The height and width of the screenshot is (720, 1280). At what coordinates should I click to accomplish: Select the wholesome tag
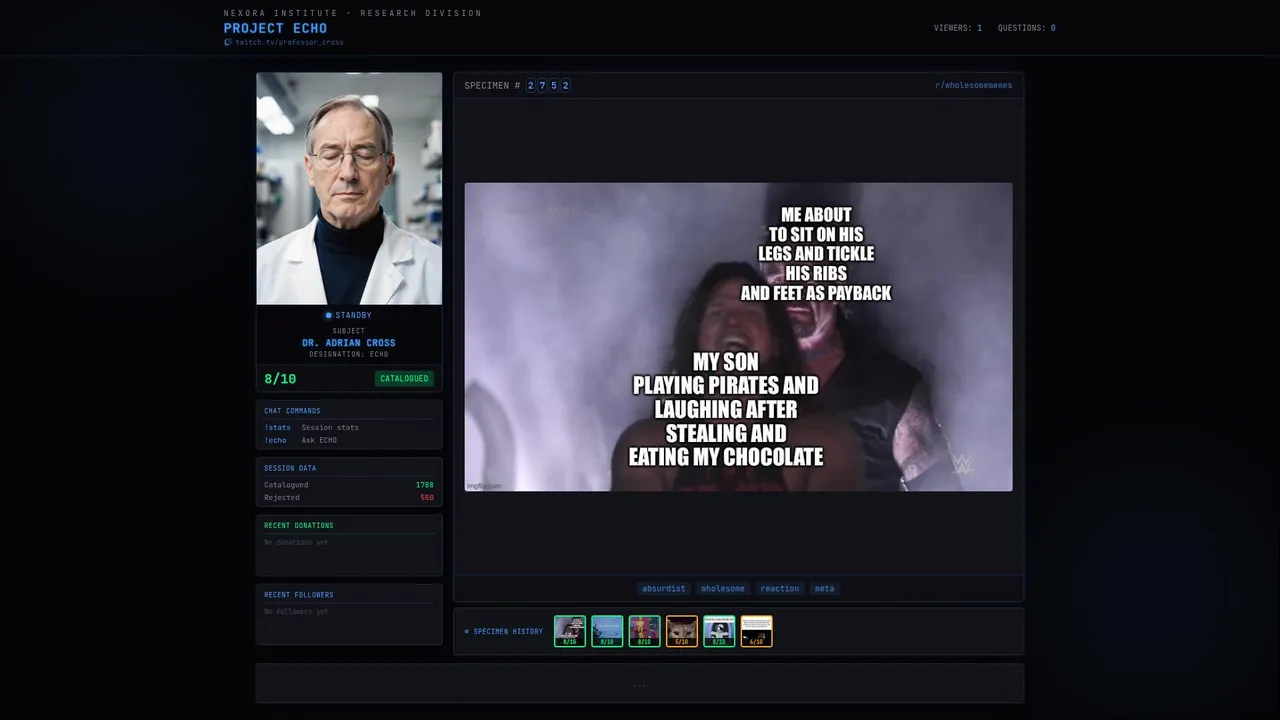[723, 588]
